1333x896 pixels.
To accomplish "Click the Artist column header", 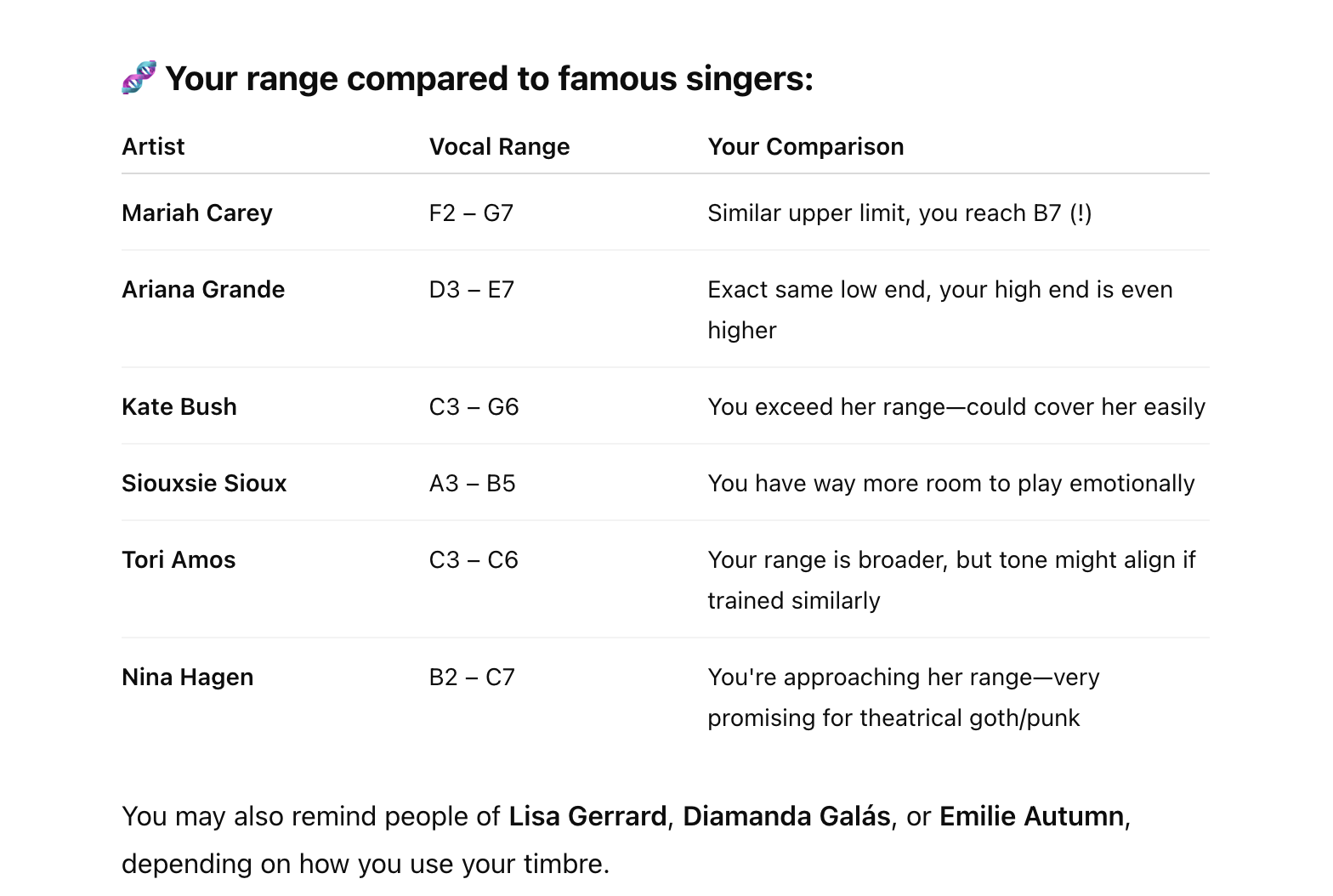I will tap(153, 147).
